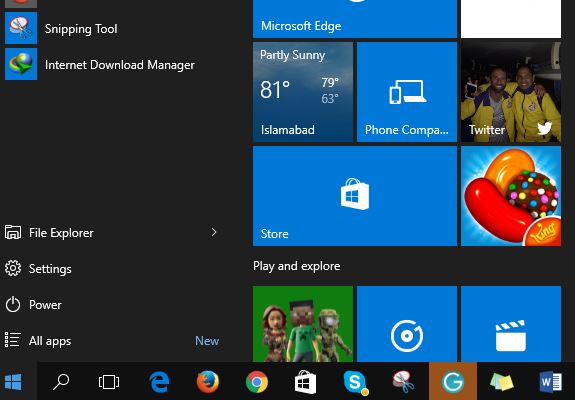575x400 pixels.
Task: Open Task View from the taskbar
Action: coord(109,382)
